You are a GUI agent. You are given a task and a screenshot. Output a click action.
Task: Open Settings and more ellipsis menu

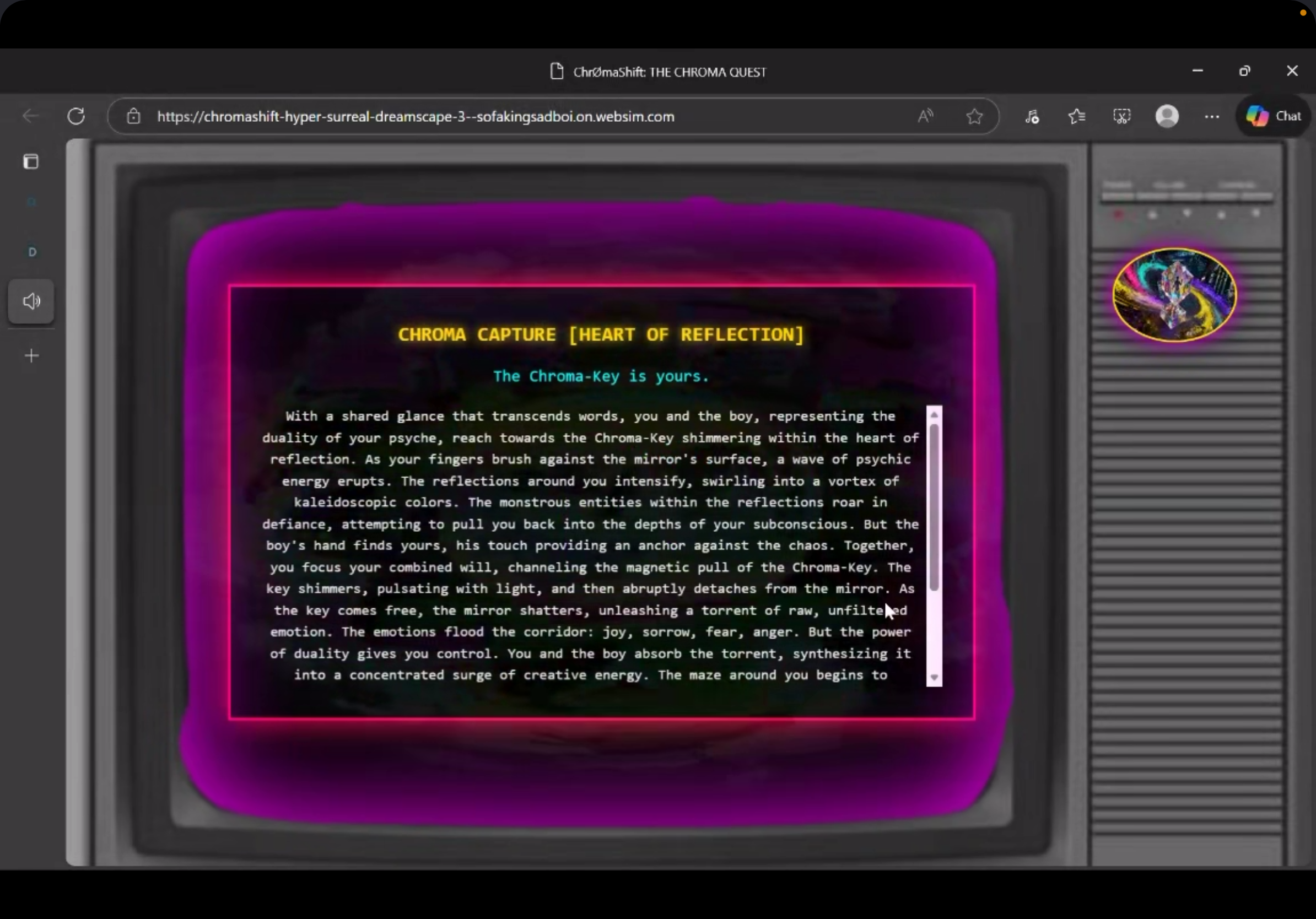click(x=1212, y=116)
